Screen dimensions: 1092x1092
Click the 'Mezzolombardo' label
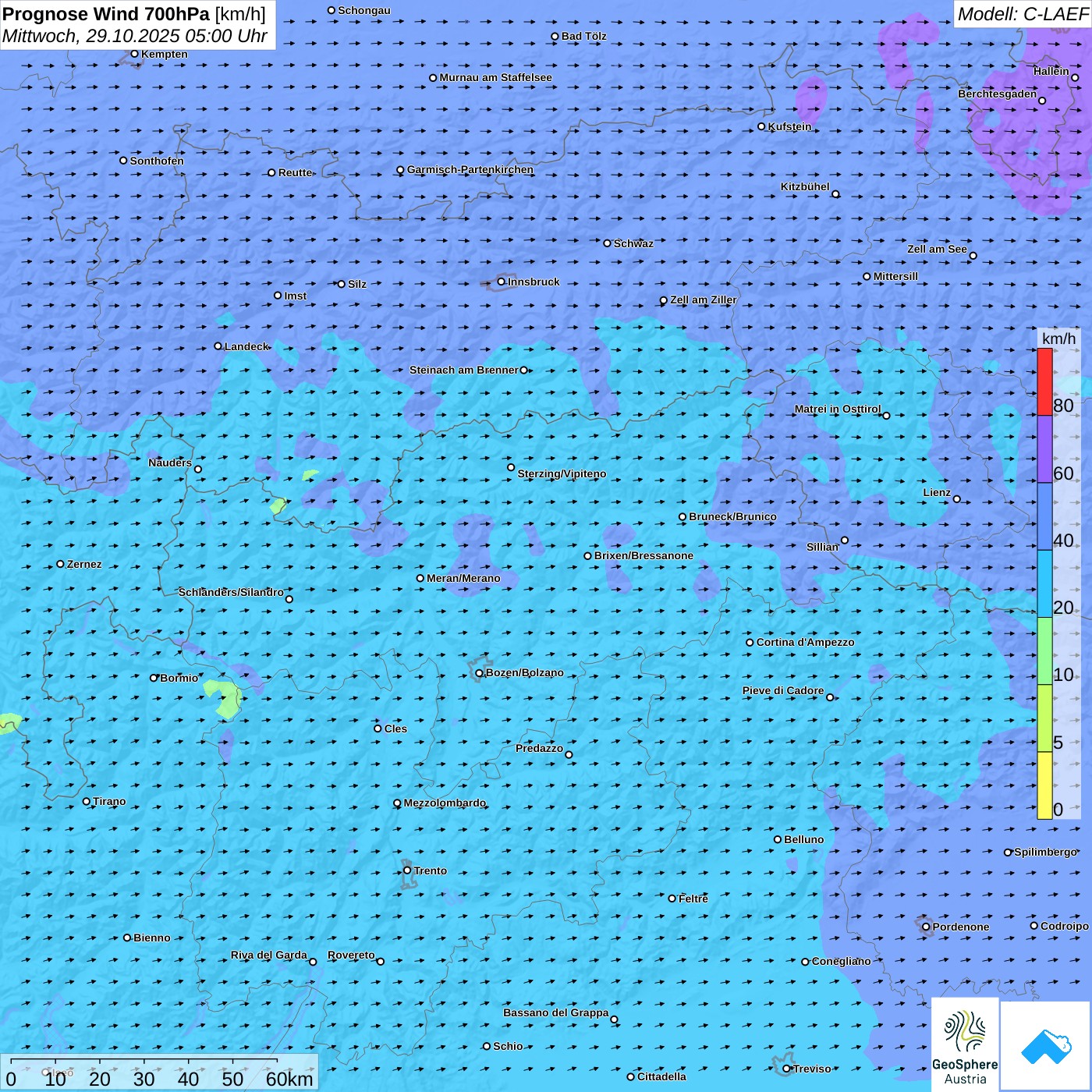[x=445, y=803]
